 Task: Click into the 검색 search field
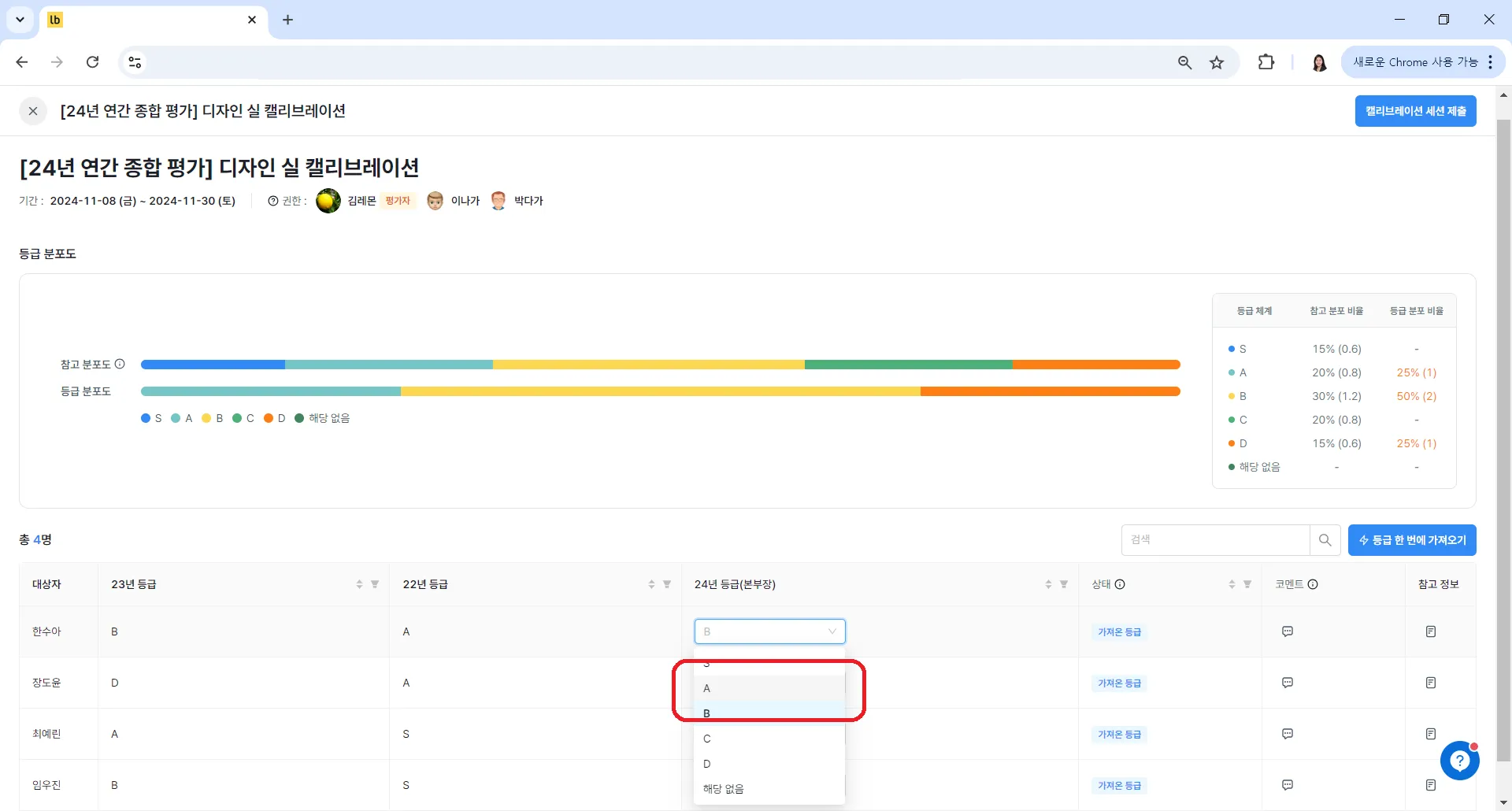tap(1215, 540)
